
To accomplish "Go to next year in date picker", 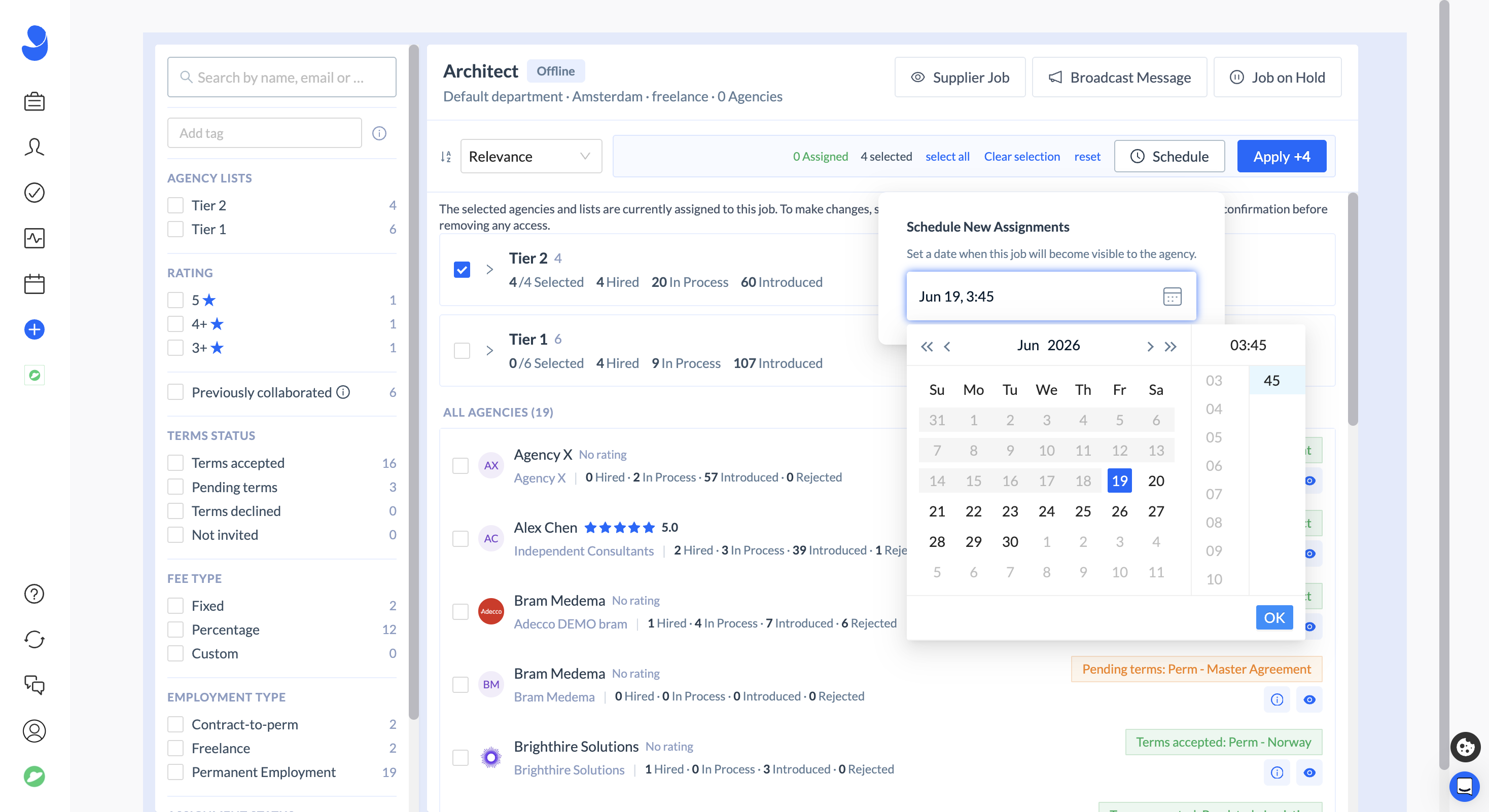I will 1171,346.
